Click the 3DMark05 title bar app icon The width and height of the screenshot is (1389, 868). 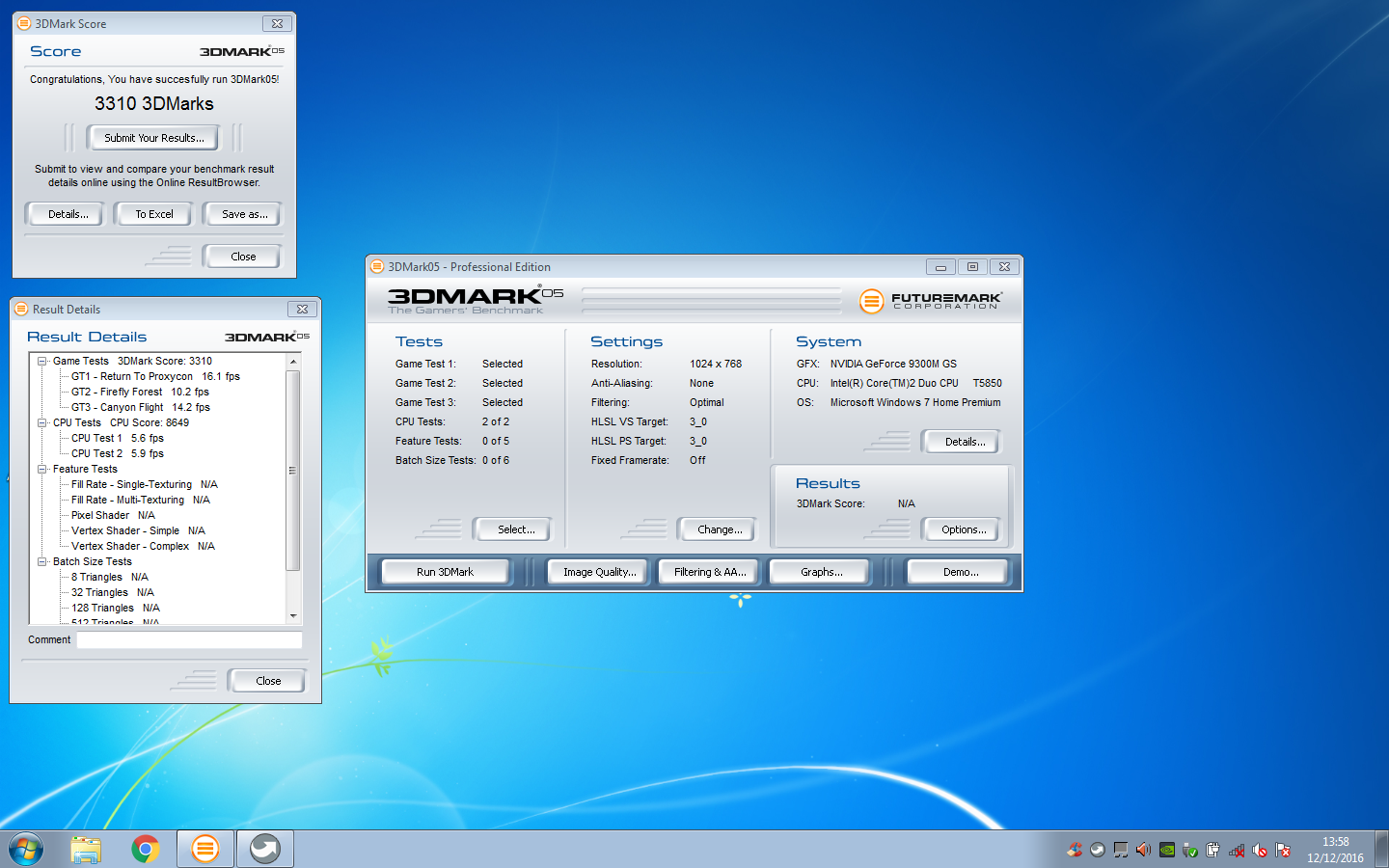[377, 267]
